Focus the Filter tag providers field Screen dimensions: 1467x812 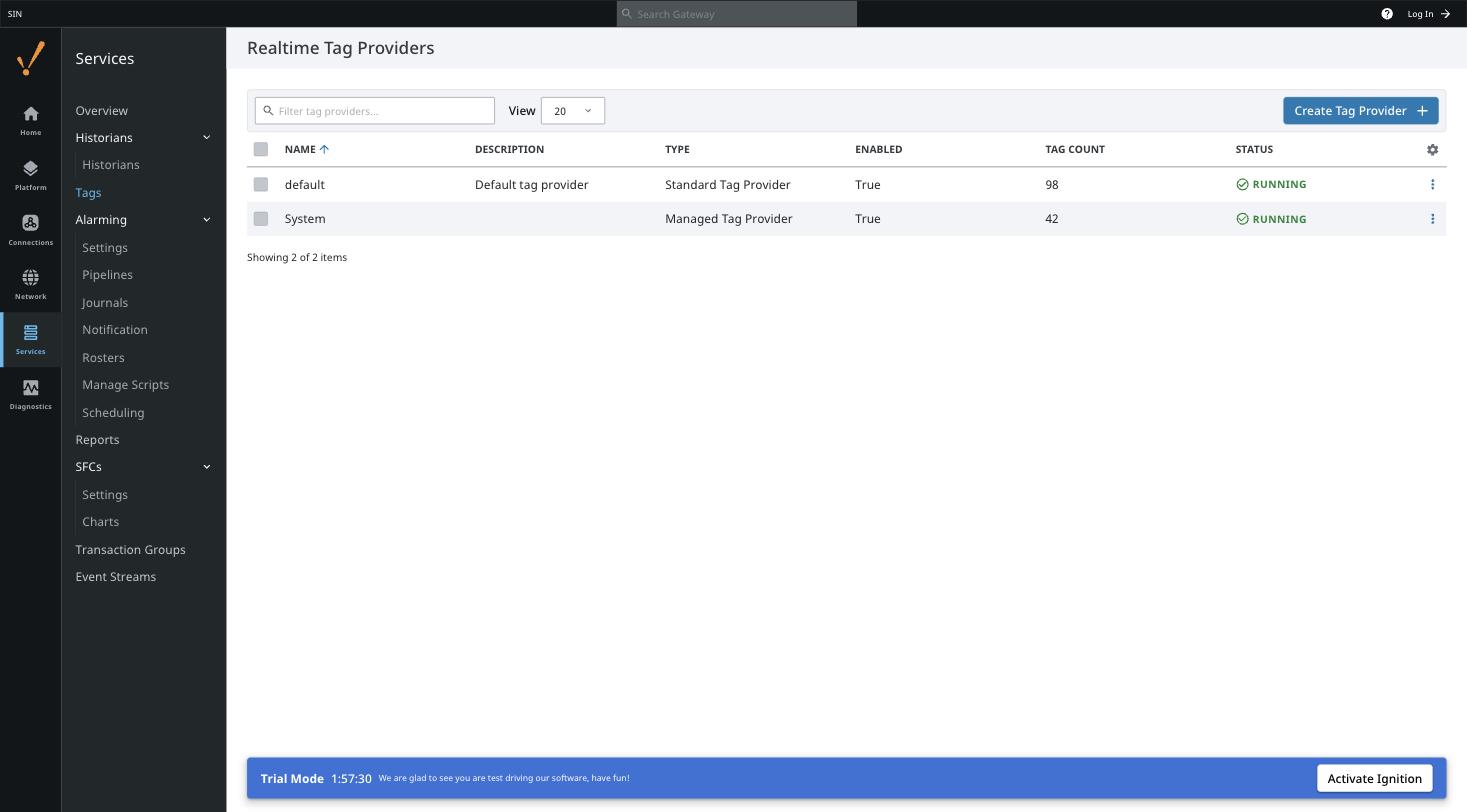375,111
